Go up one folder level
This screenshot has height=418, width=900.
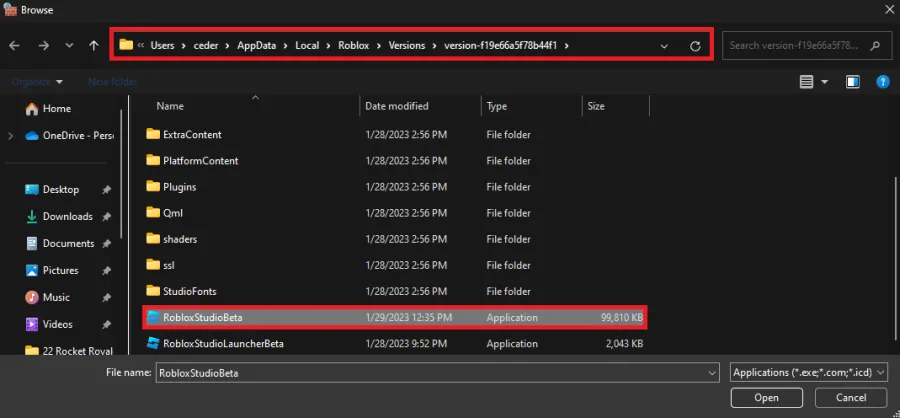[x=94, y=46]
